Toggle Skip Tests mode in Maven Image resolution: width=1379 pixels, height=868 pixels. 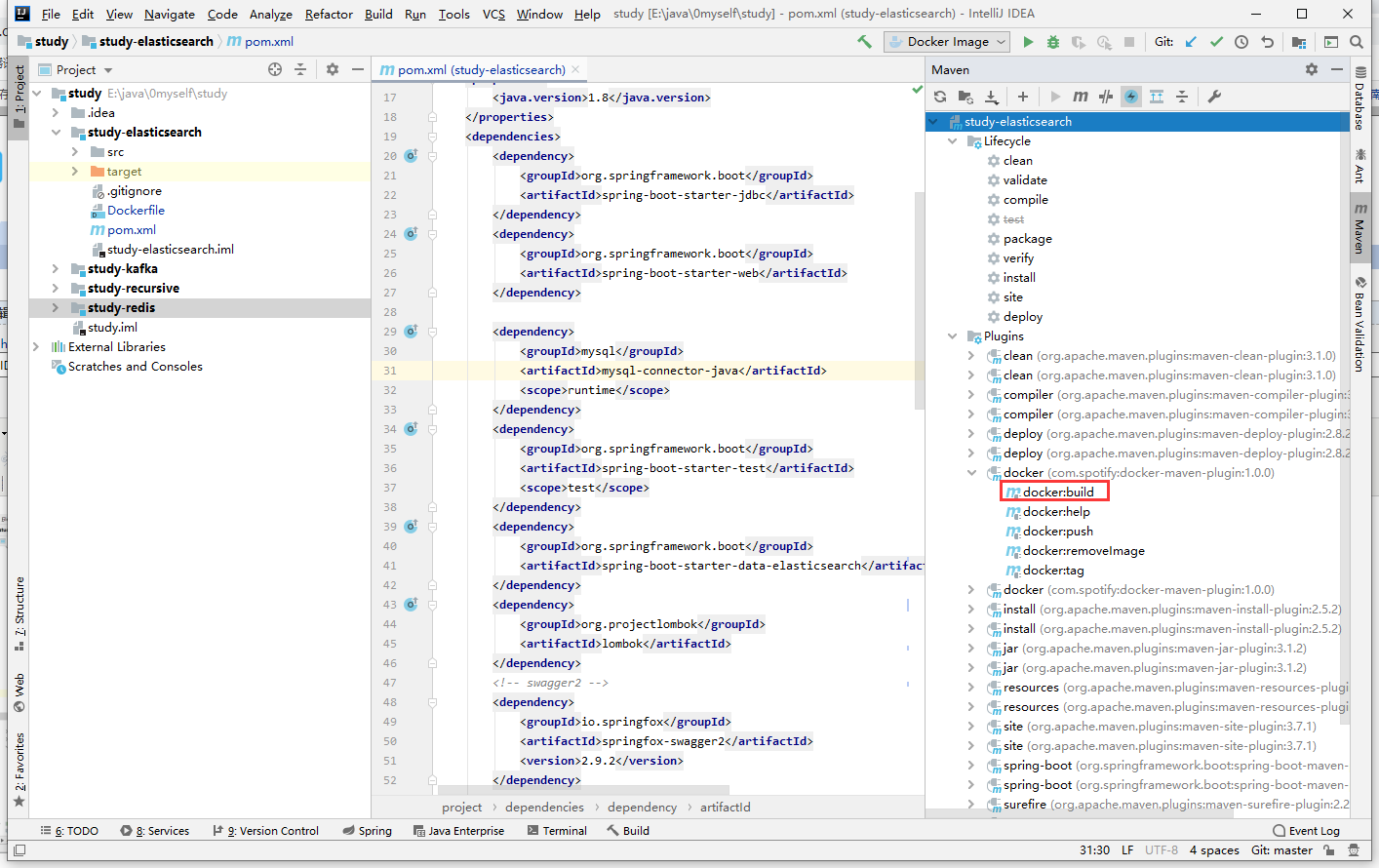click(1131, 97)
